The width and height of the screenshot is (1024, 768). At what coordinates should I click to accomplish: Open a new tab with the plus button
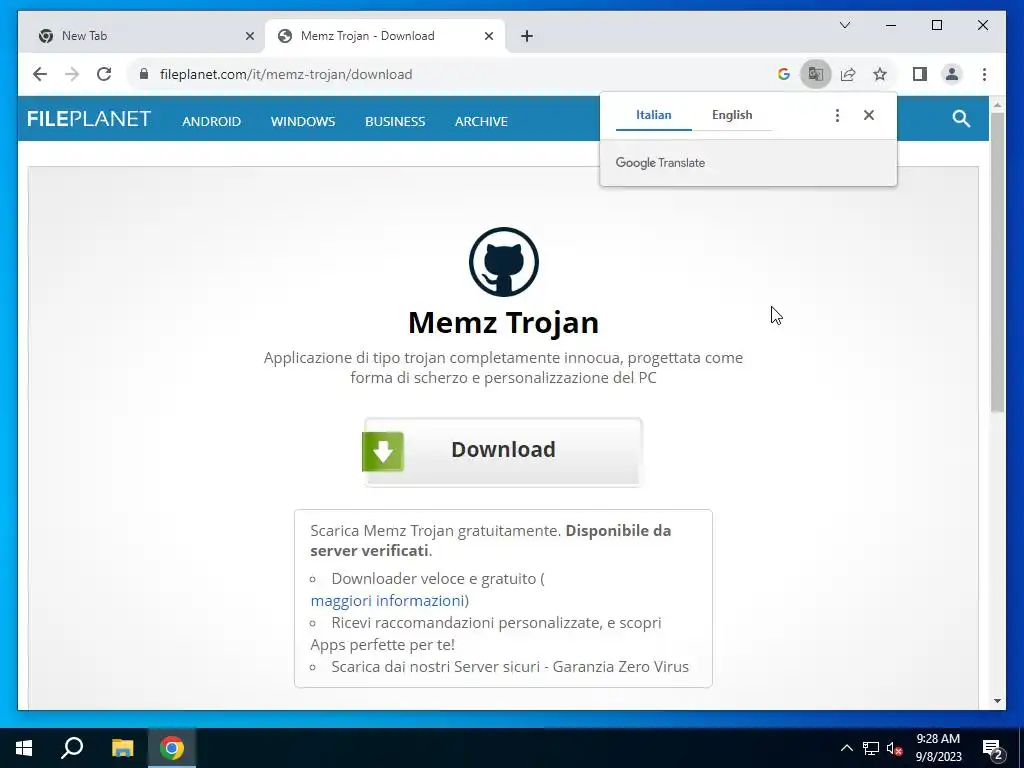click(x=527, y=36)
